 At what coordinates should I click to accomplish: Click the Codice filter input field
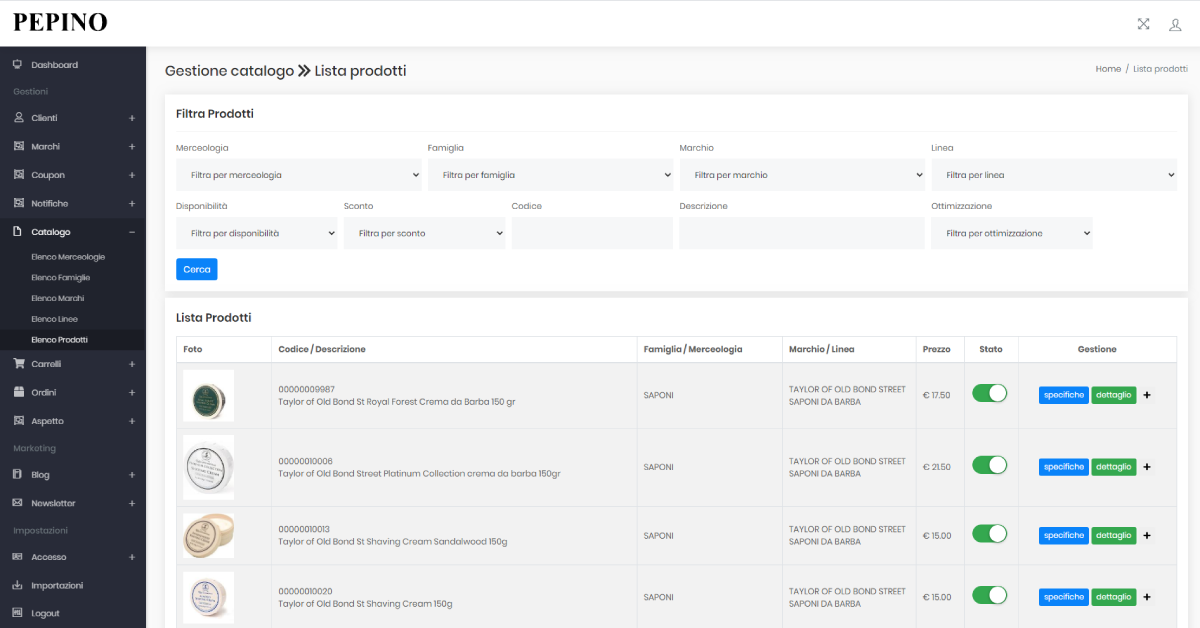point(592,233)
